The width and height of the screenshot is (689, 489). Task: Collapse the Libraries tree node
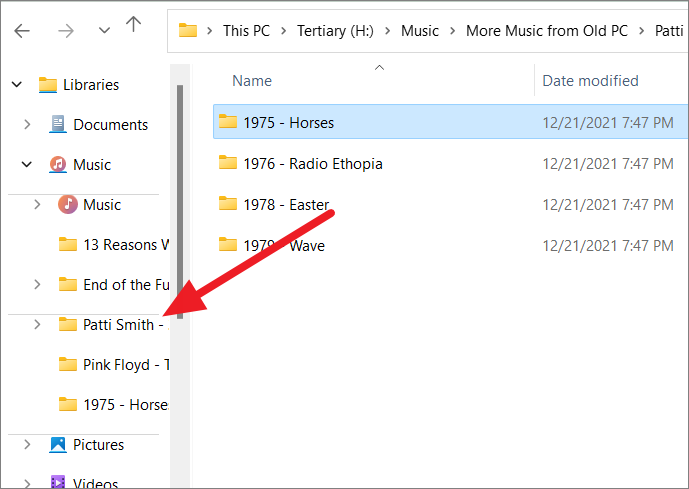(x=17, y=84)
